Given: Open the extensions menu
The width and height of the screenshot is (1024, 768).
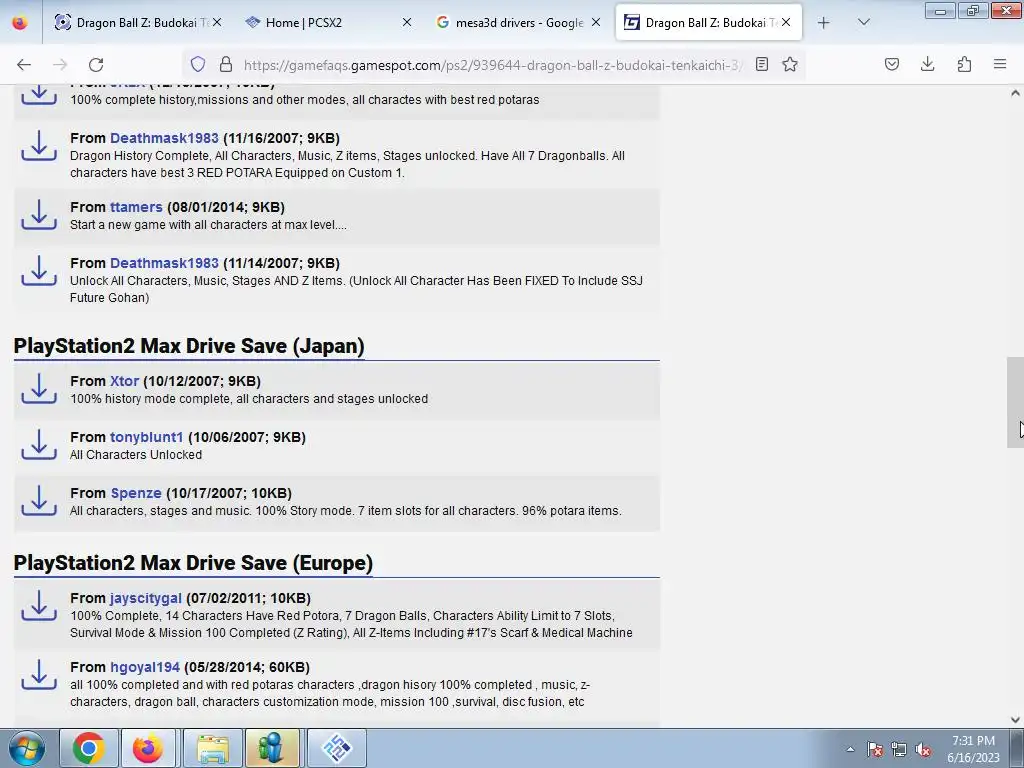Looking at the screenshot, I should [x=964, y=64].
